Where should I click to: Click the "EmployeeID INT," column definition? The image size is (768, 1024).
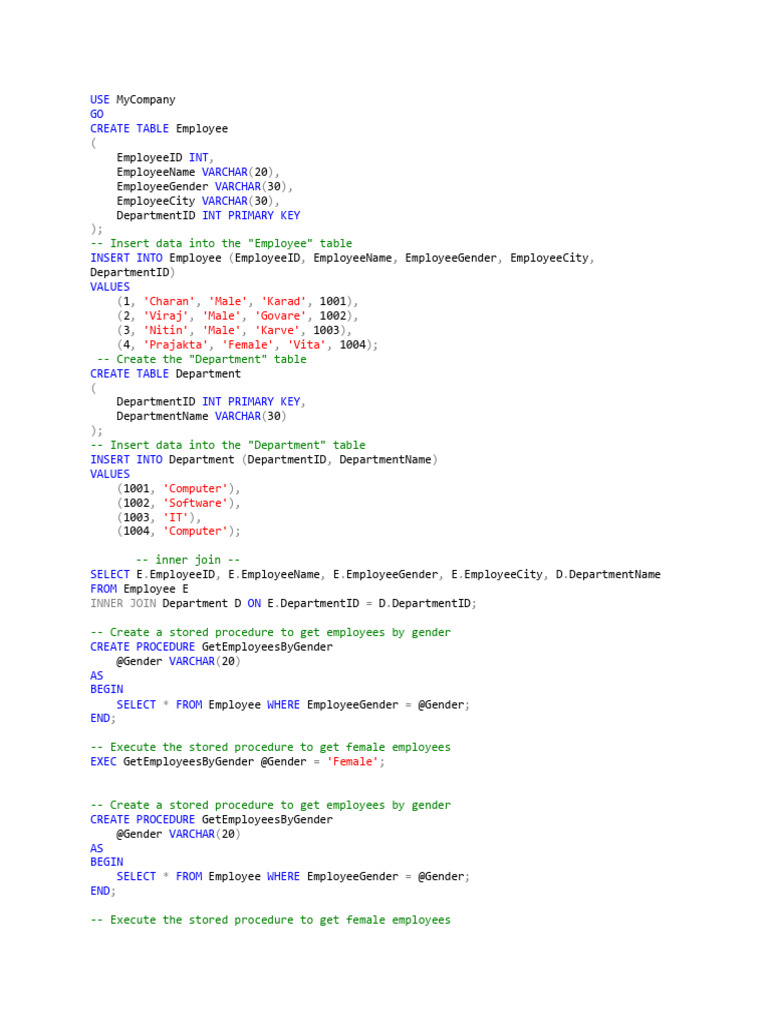coord(165,157)
